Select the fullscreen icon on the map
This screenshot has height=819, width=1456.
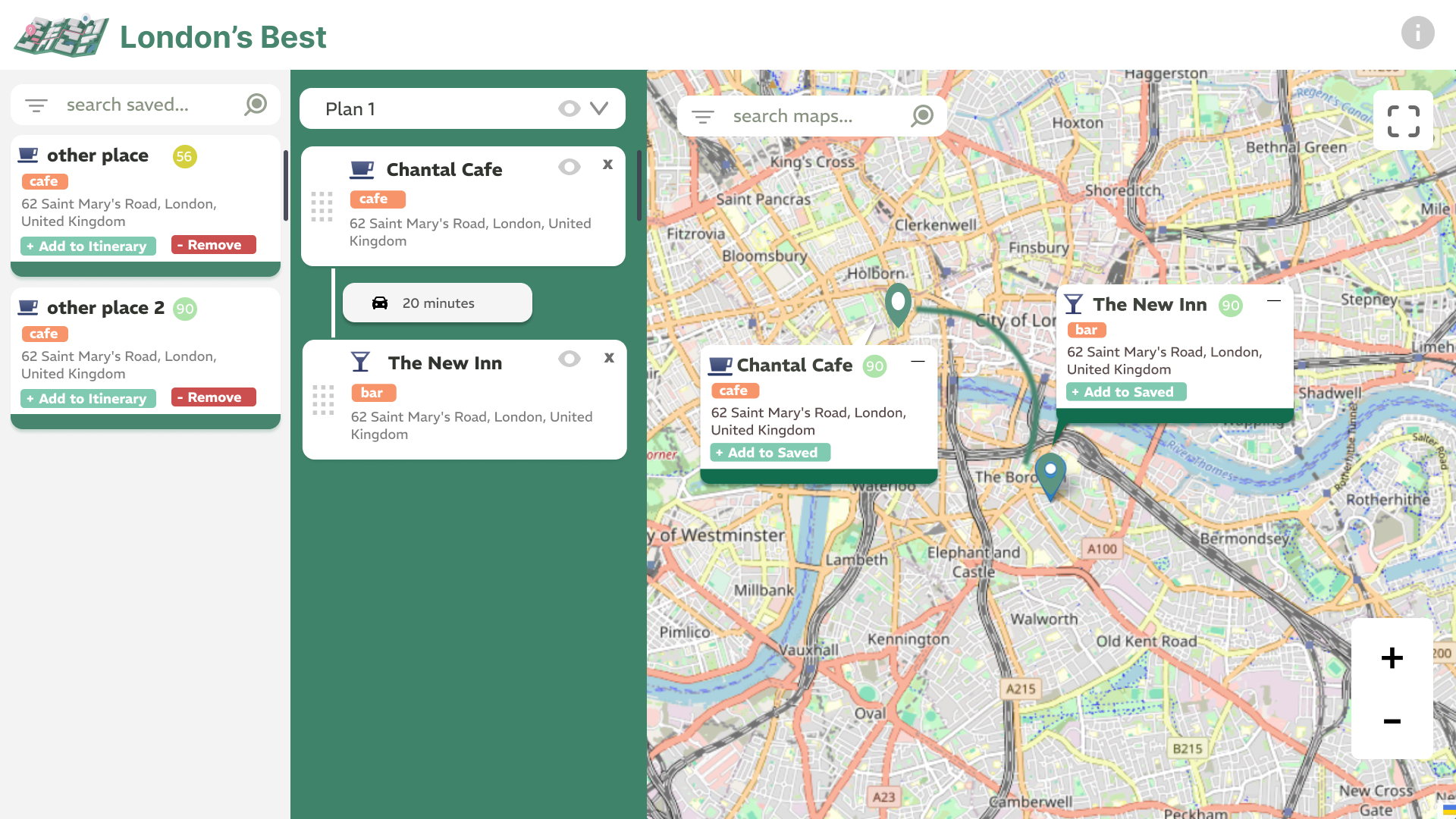(1403, 120)
